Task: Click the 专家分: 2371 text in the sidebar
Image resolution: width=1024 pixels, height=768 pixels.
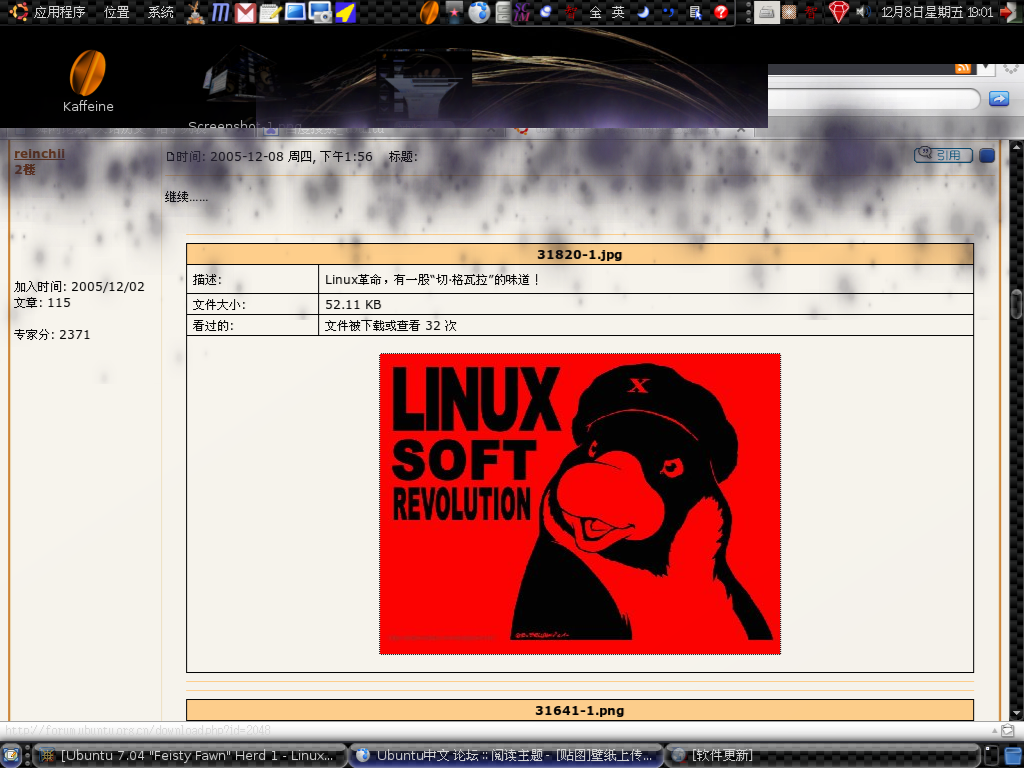Action: coord(52,334)
